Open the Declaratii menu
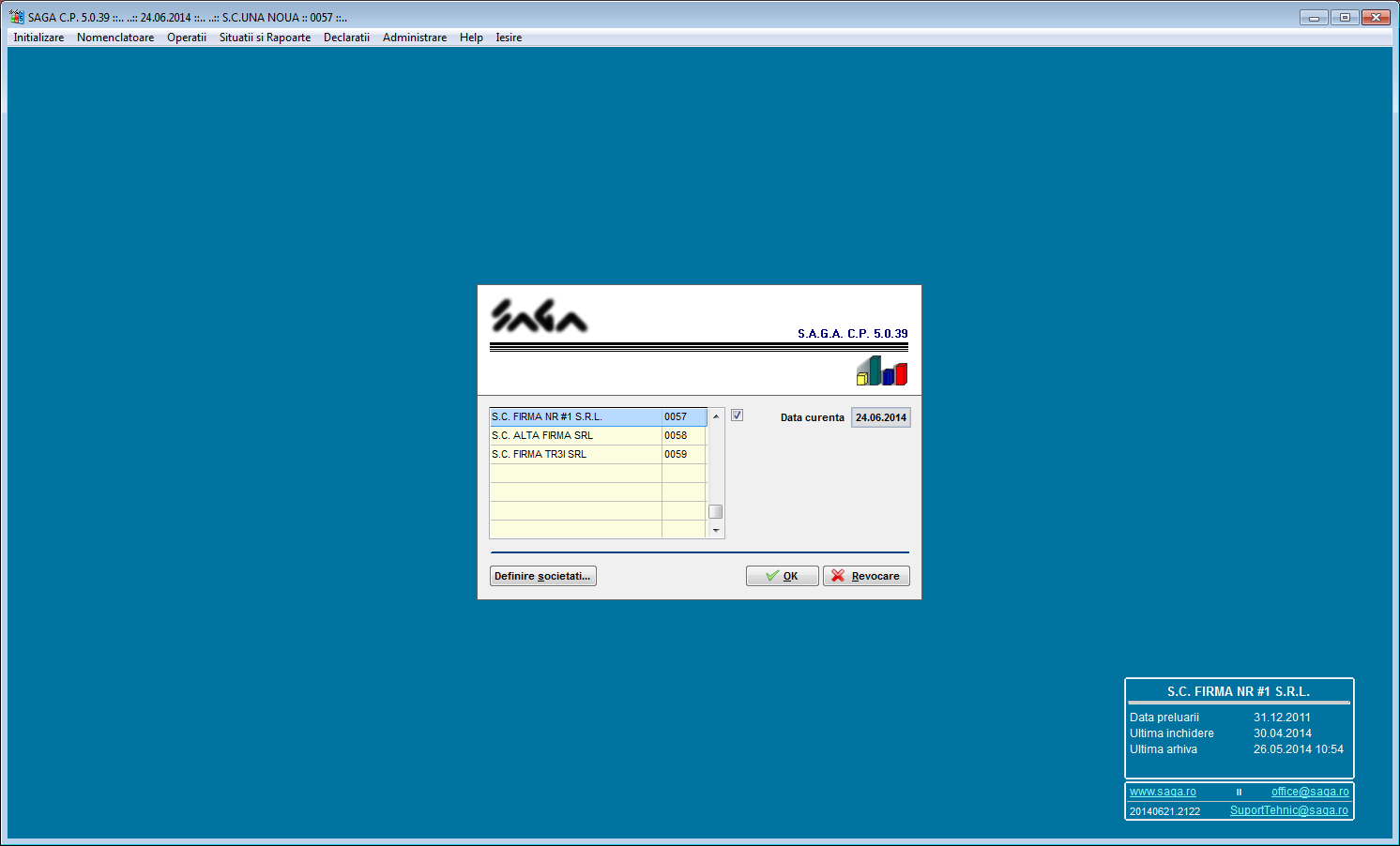The image size is (1400, 846). click(x=346, y=38)
